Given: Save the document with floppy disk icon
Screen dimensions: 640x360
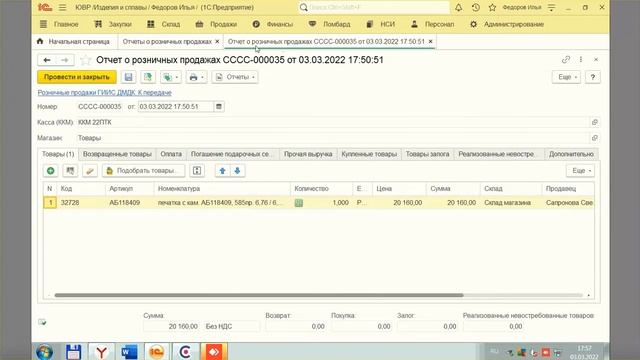Looking at the screenshot, I should 129,77.
